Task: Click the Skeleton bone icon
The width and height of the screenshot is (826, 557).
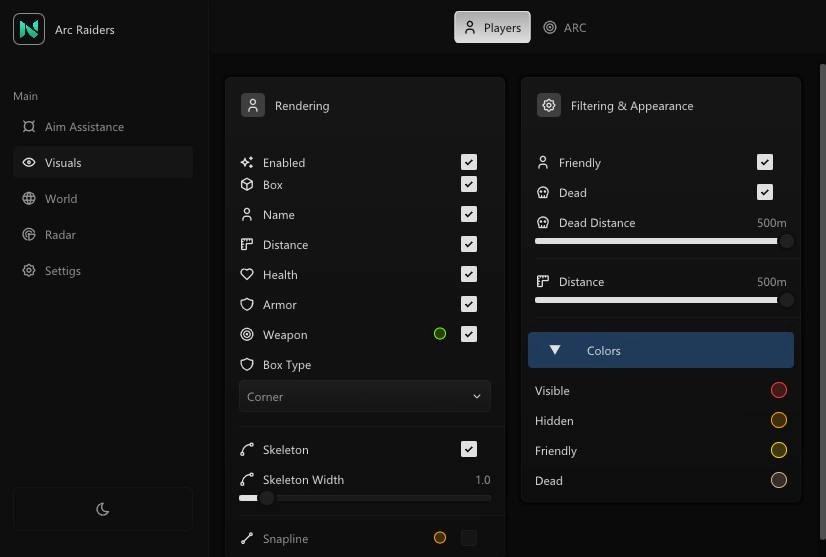Action: click(247, 450)
